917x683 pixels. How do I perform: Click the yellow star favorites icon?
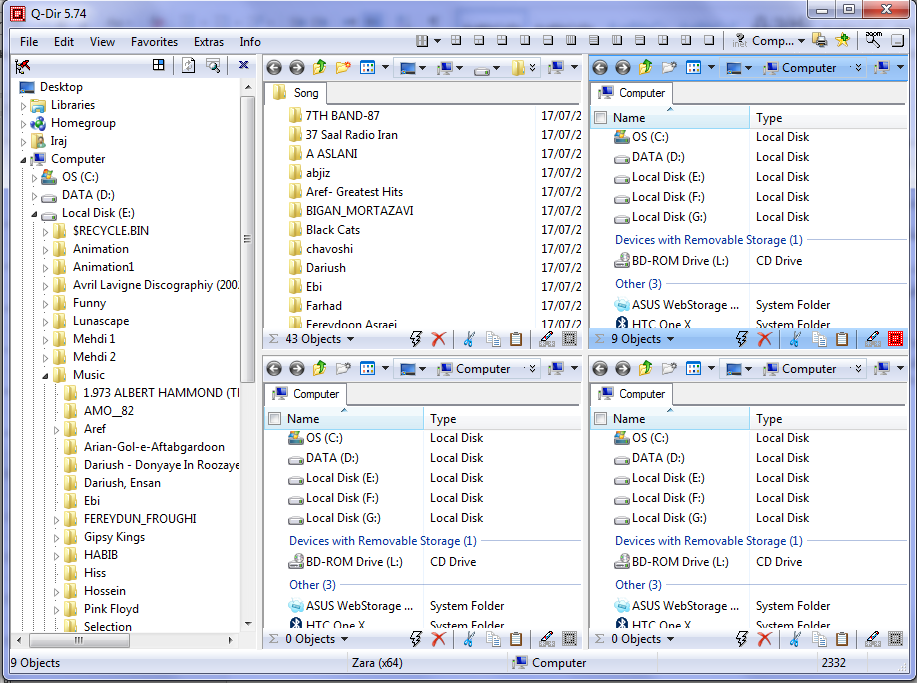(842, 41)
